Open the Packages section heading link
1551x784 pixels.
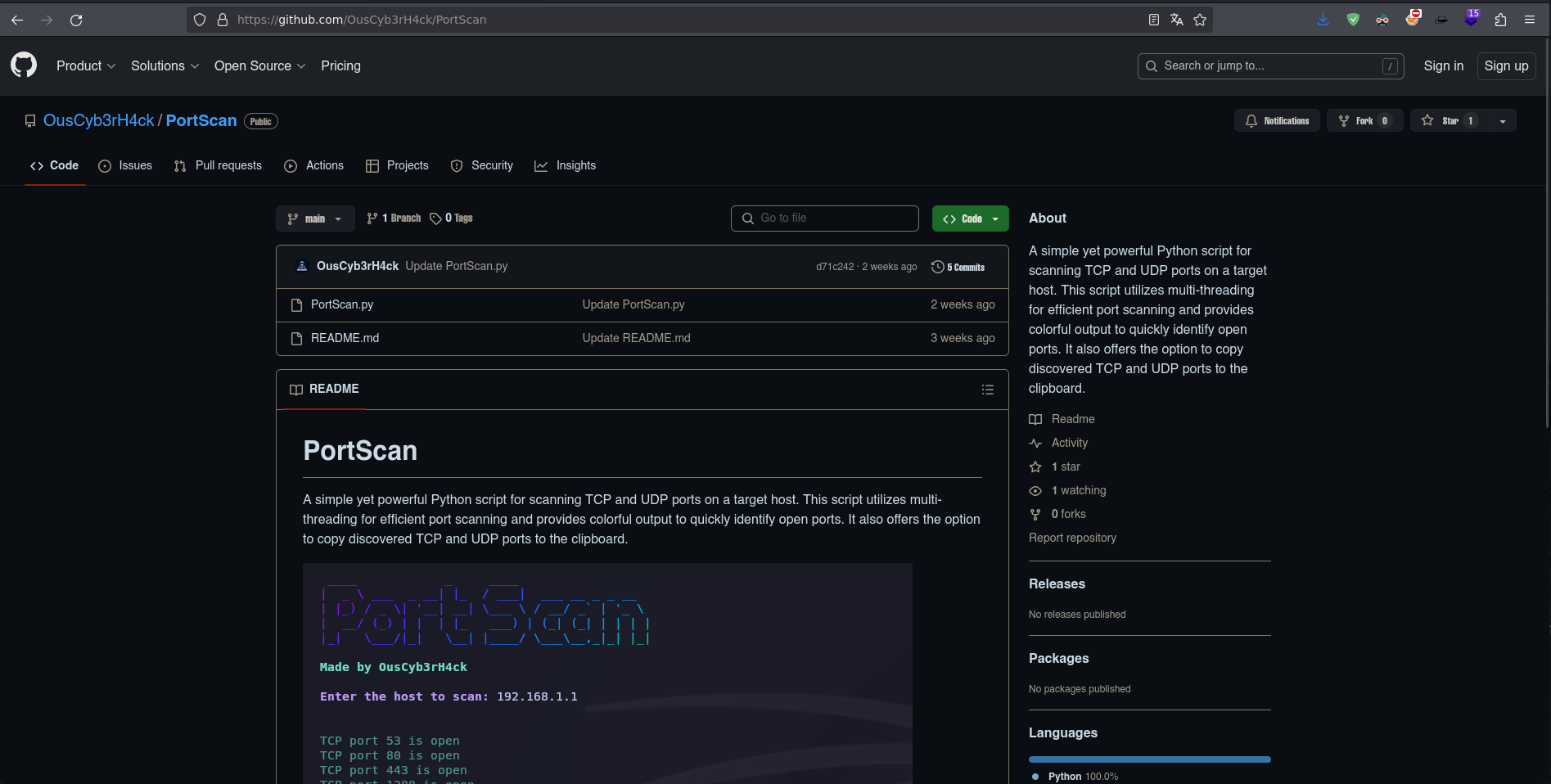pos(1058,658)
